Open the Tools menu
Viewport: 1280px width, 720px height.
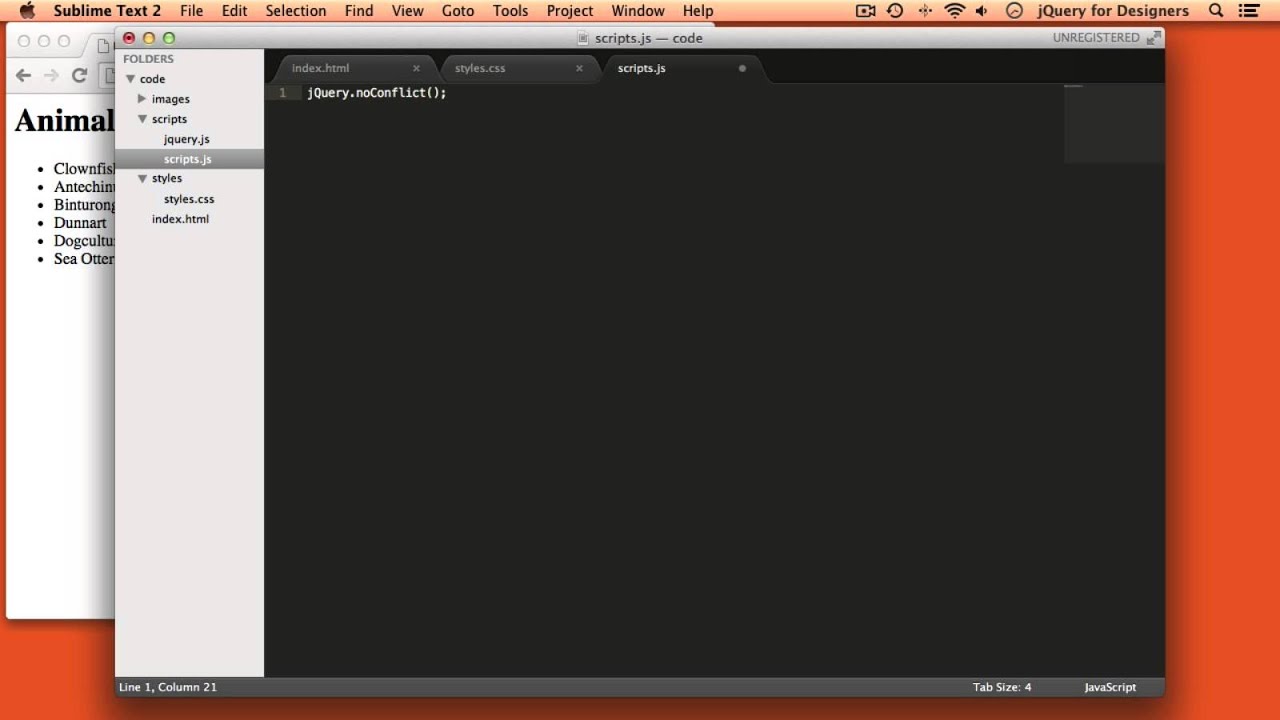click(x=510, y=11)
